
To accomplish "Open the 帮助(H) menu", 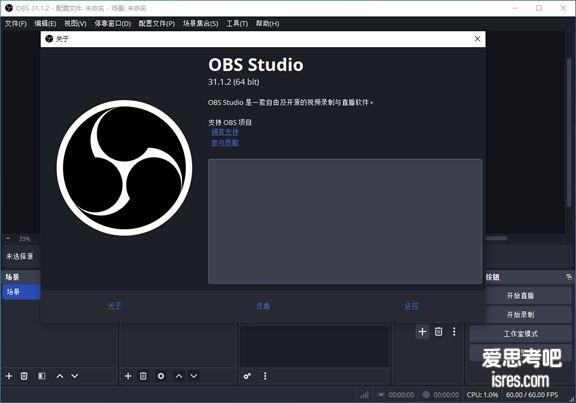I will point(267,24).
